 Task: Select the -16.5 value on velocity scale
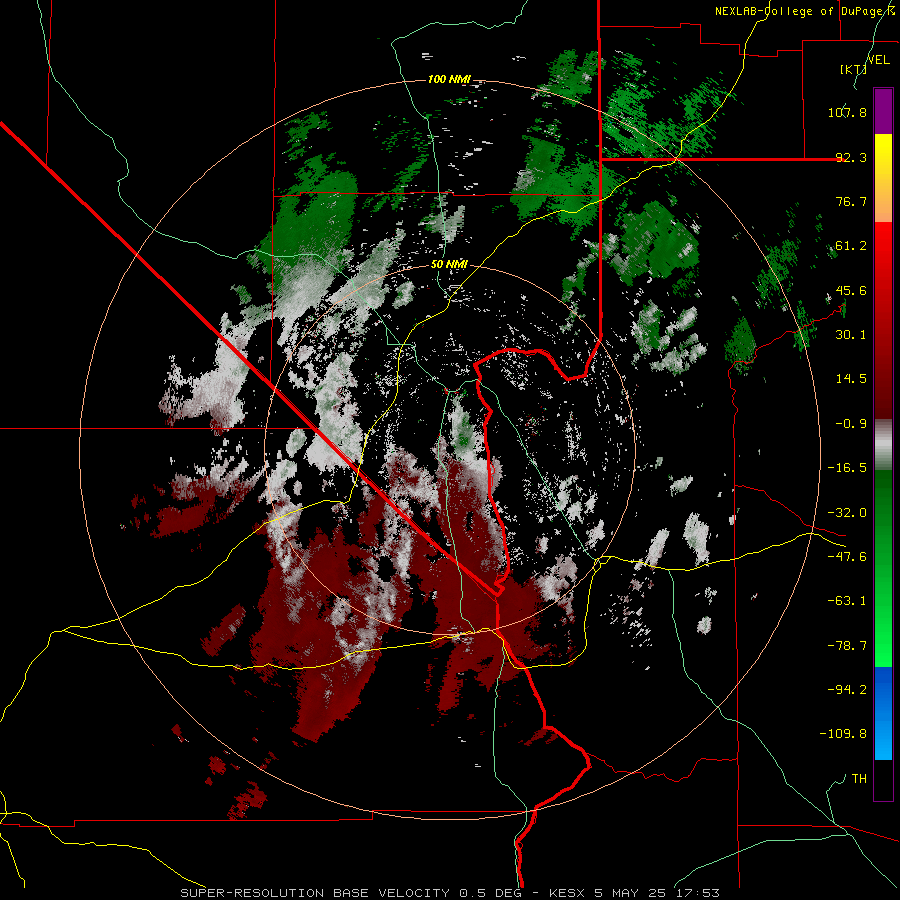pyautogui.click(x=847, y=468)
